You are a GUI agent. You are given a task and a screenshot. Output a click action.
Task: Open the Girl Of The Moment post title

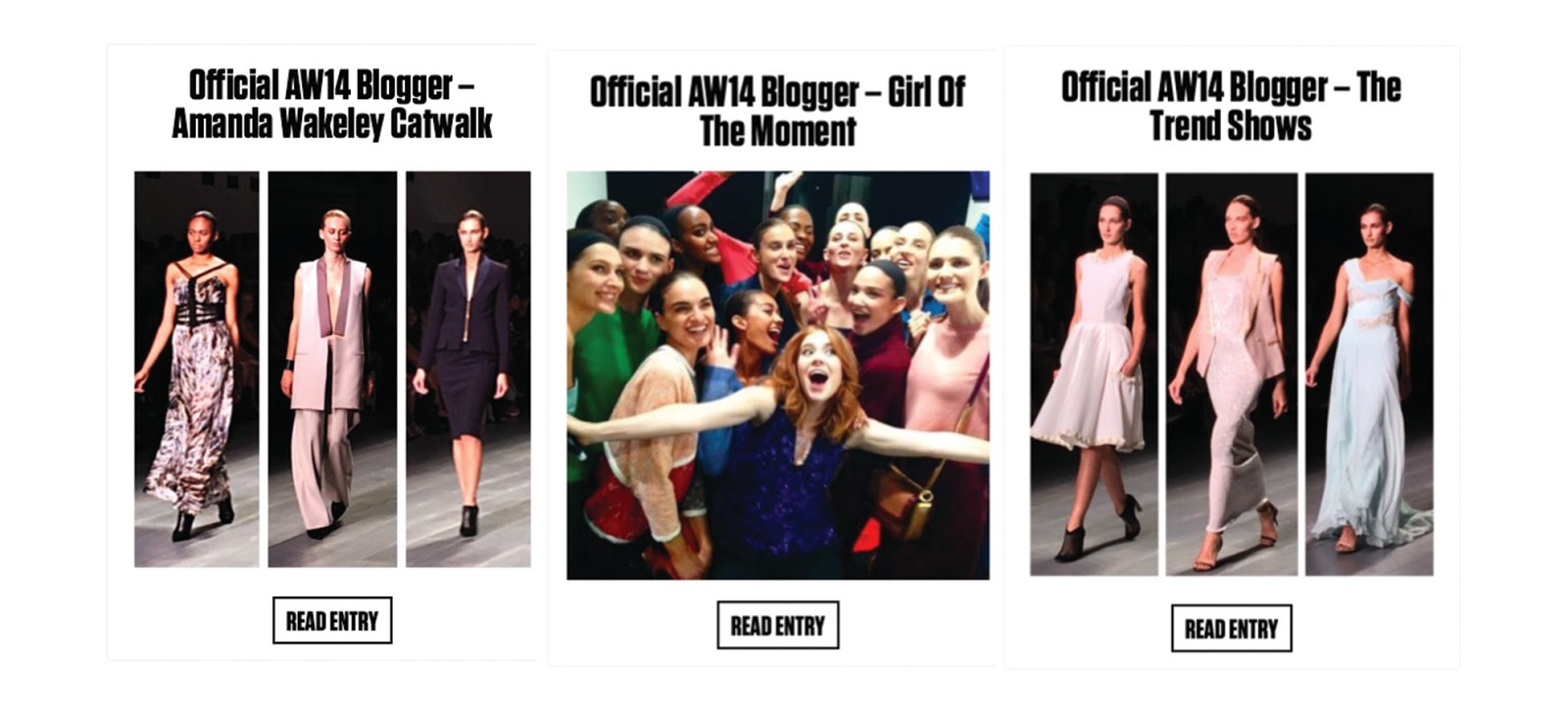coord(777,111)
